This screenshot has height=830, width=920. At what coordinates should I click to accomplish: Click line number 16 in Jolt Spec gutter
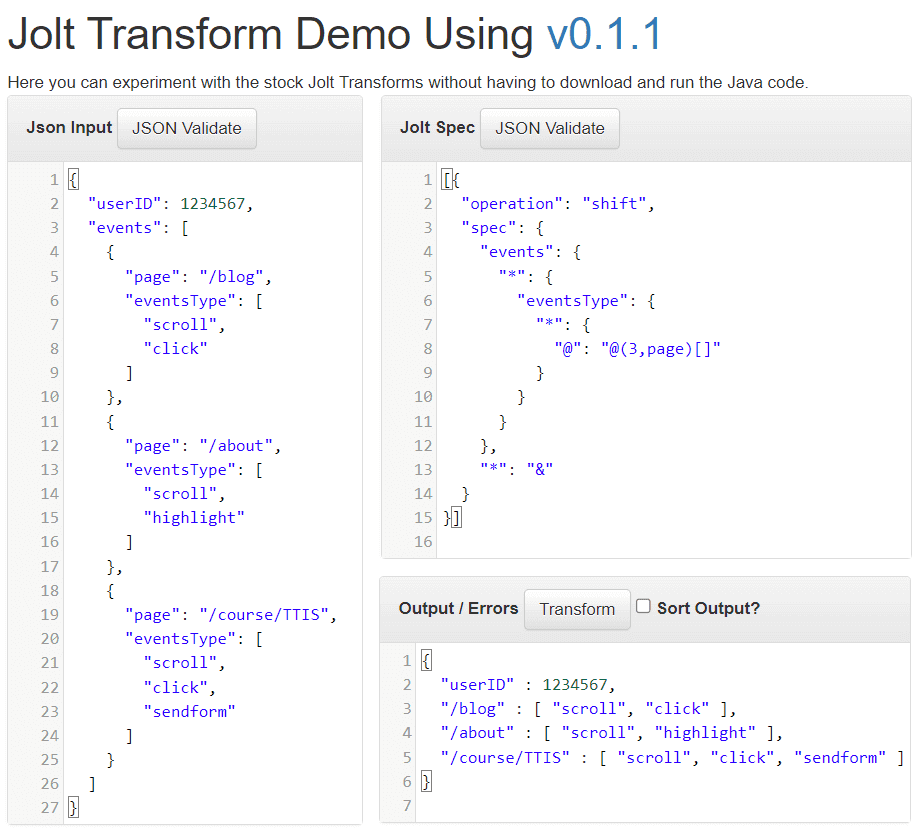[x=423, y=541]
